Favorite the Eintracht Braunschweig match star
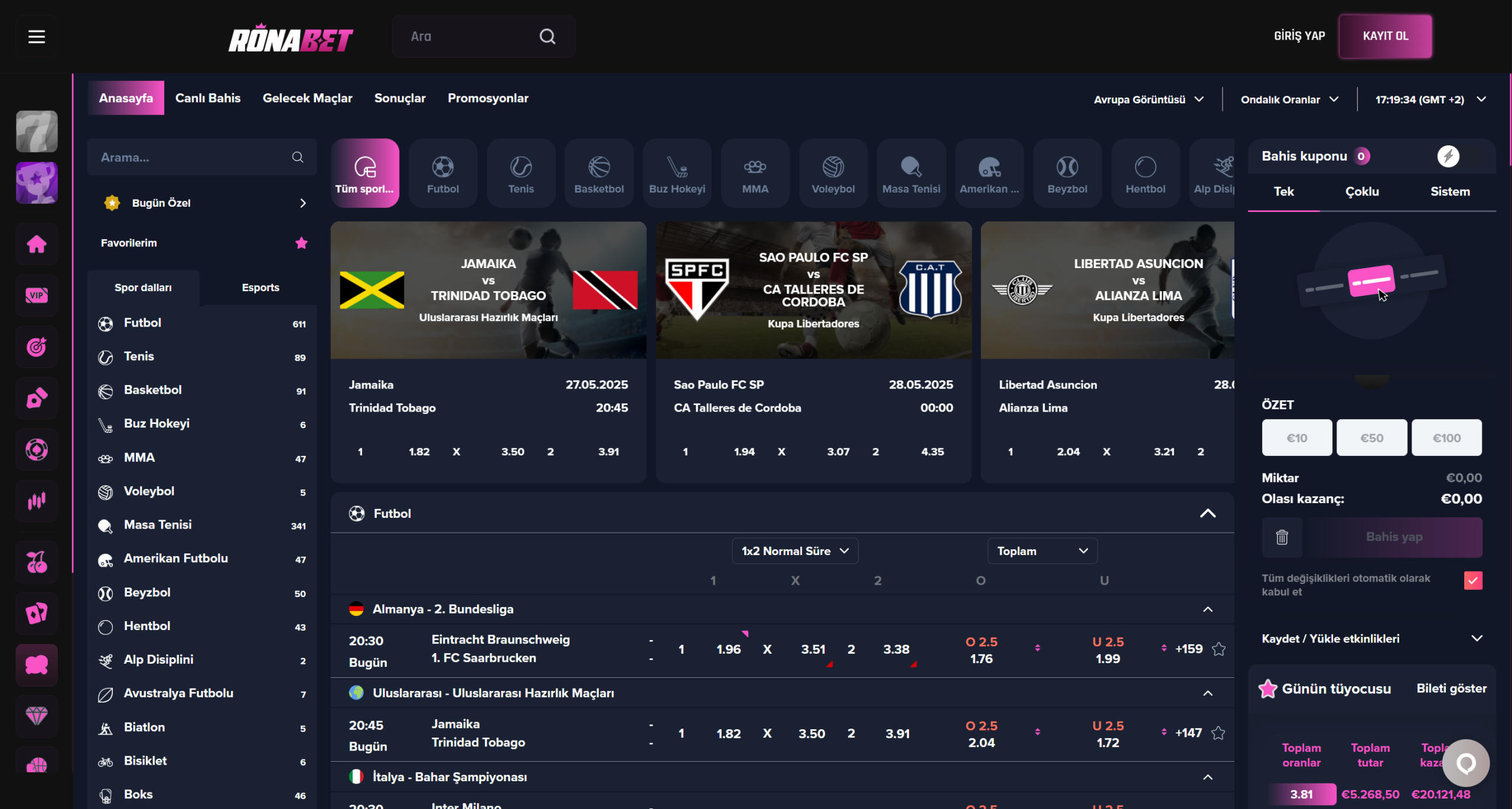 click(x=1218, y=649)
